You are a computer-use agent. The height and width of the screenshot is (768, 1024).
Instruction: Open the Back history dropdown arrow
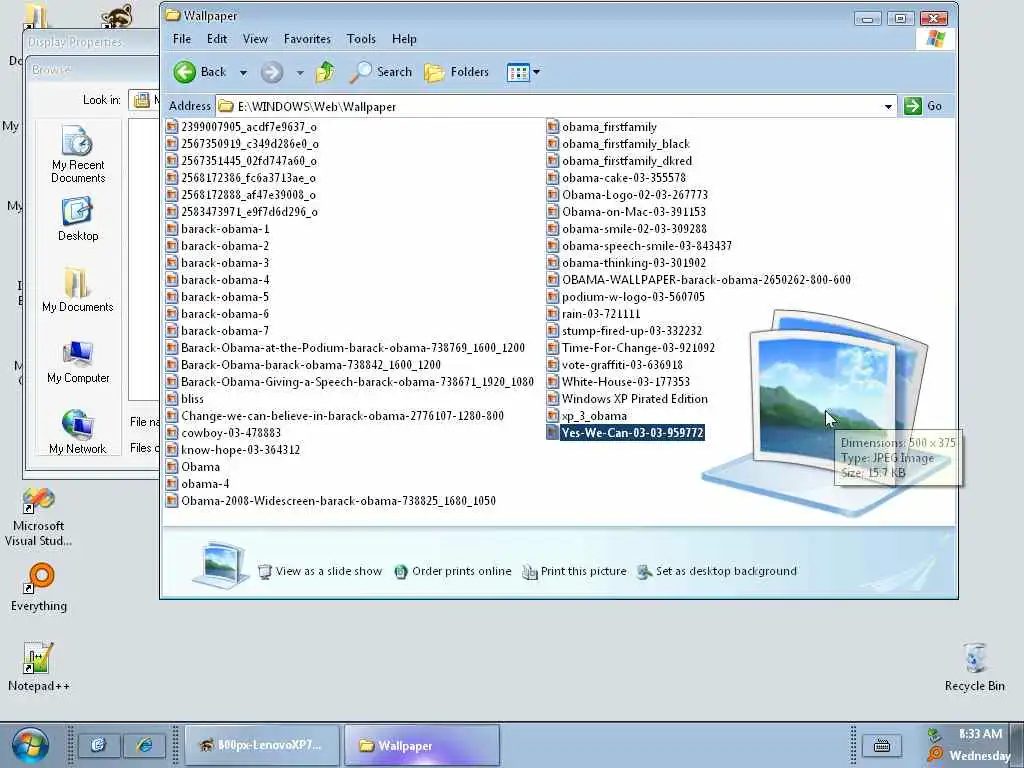coord(243,72)
